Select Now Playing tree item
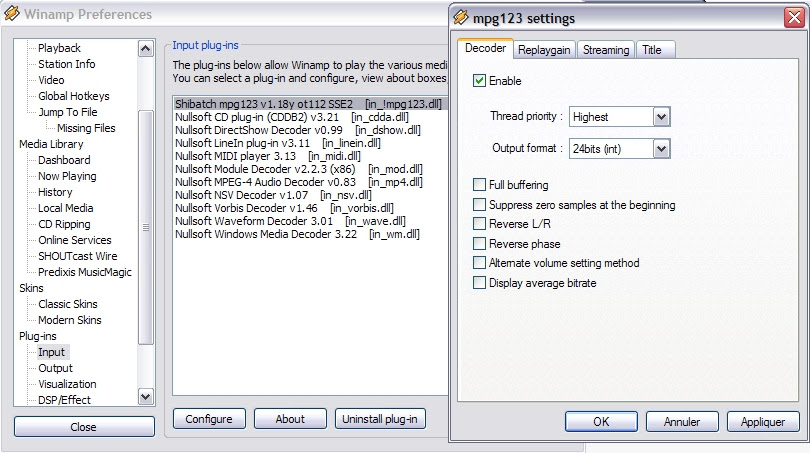 pos(67,176)
